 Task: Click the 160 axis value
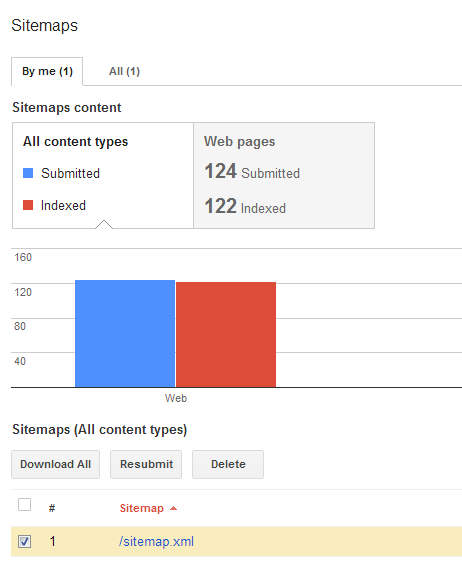(x=23, y=257)
